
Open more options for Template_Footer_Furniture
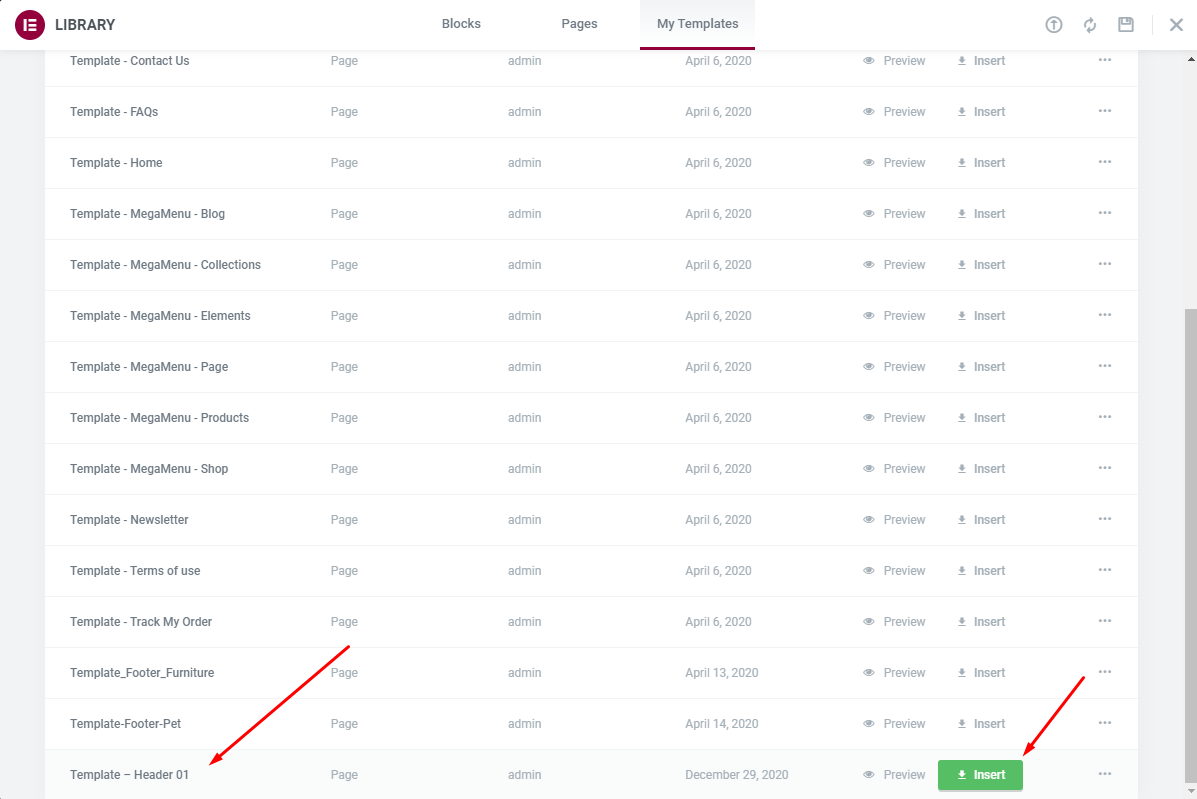click(1105, 672)
